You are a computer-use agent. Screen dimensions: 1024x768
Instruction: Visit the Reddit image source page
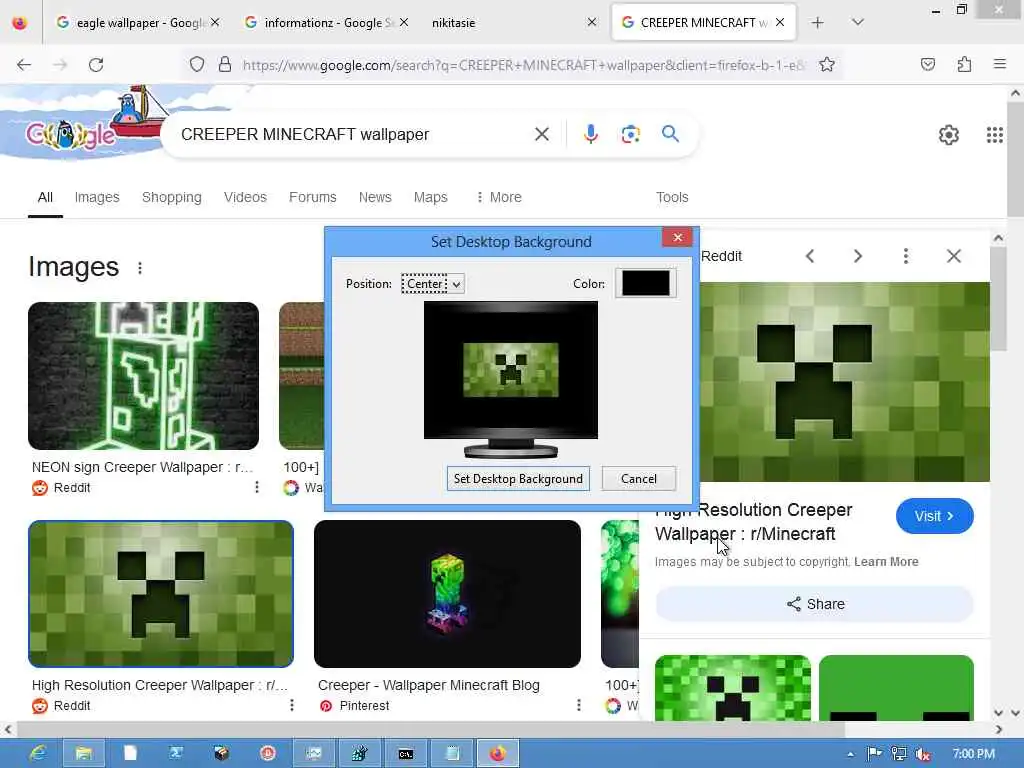[x=934, y=516]
